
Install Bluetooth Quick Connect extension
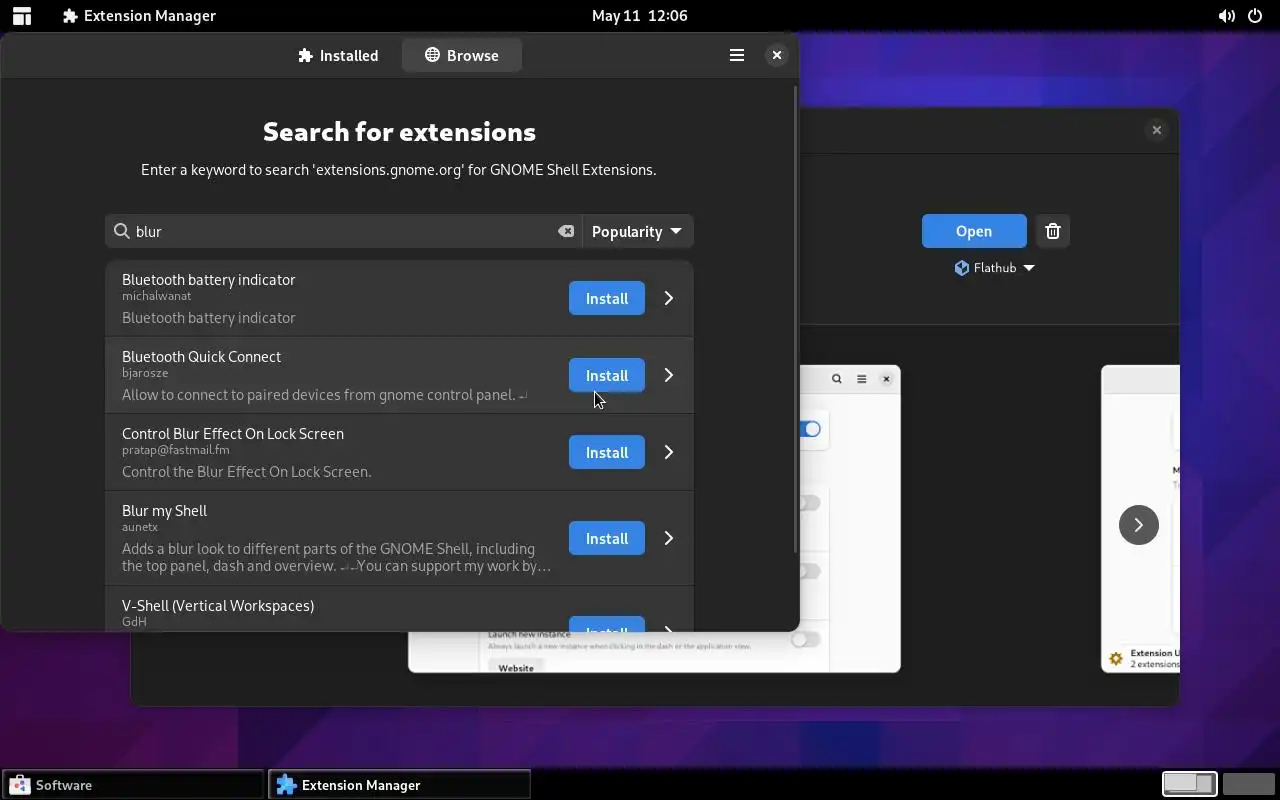click(x=607, y=375)
